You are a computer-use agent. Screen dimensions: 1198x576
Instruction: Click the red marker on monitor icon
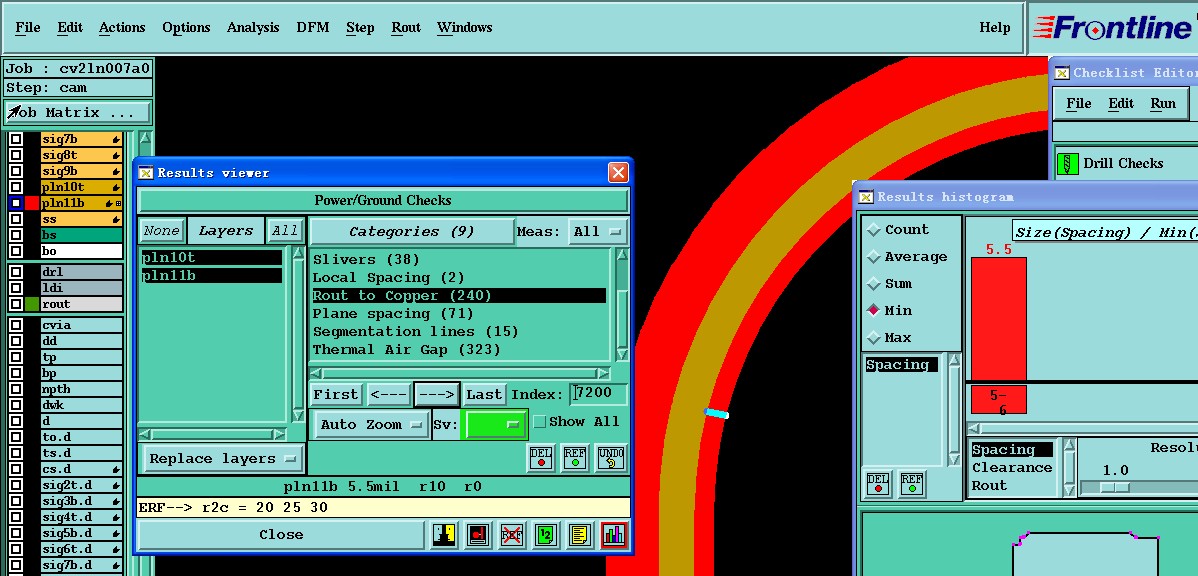478,535
